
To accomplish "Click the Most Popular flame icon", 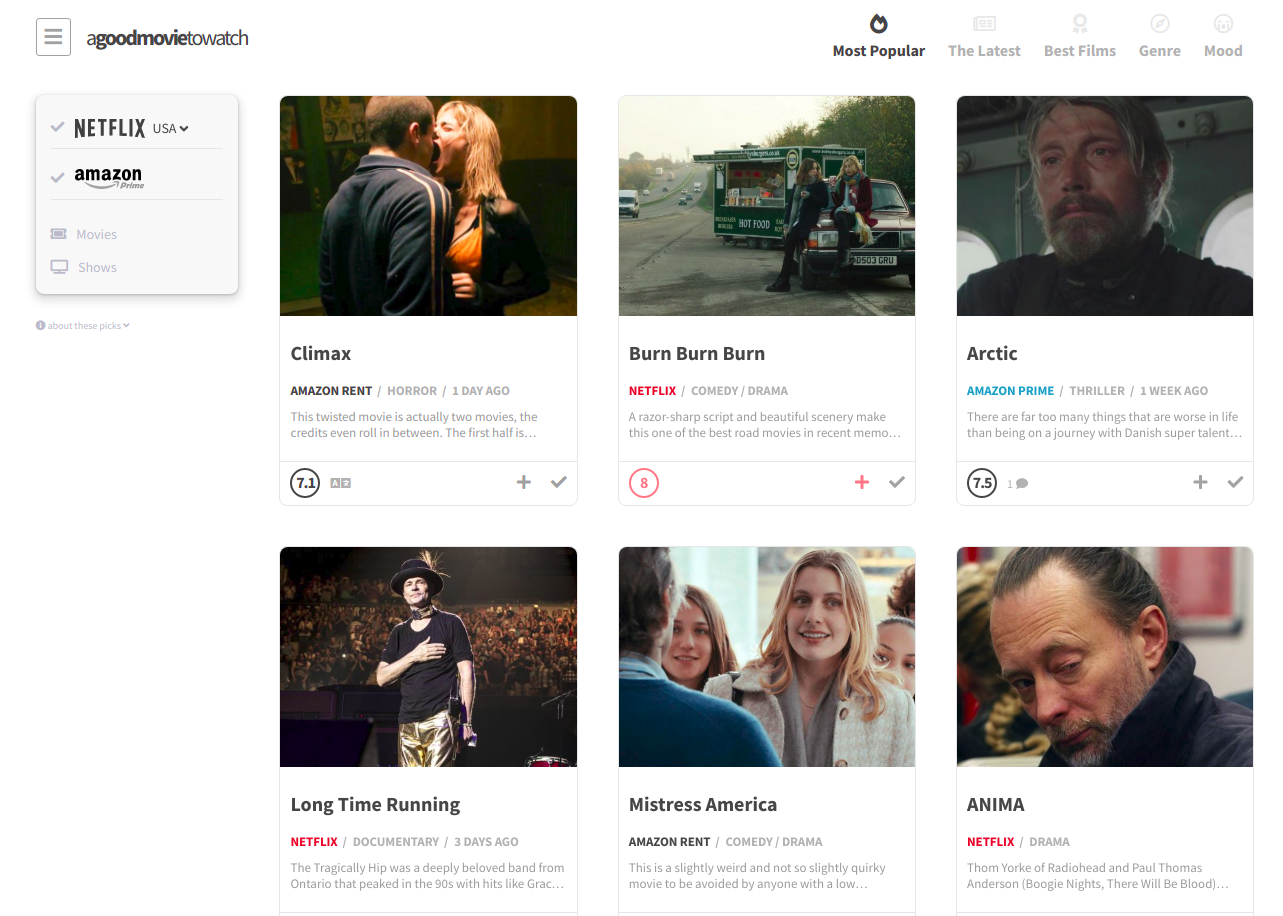I will coord(878,23).
